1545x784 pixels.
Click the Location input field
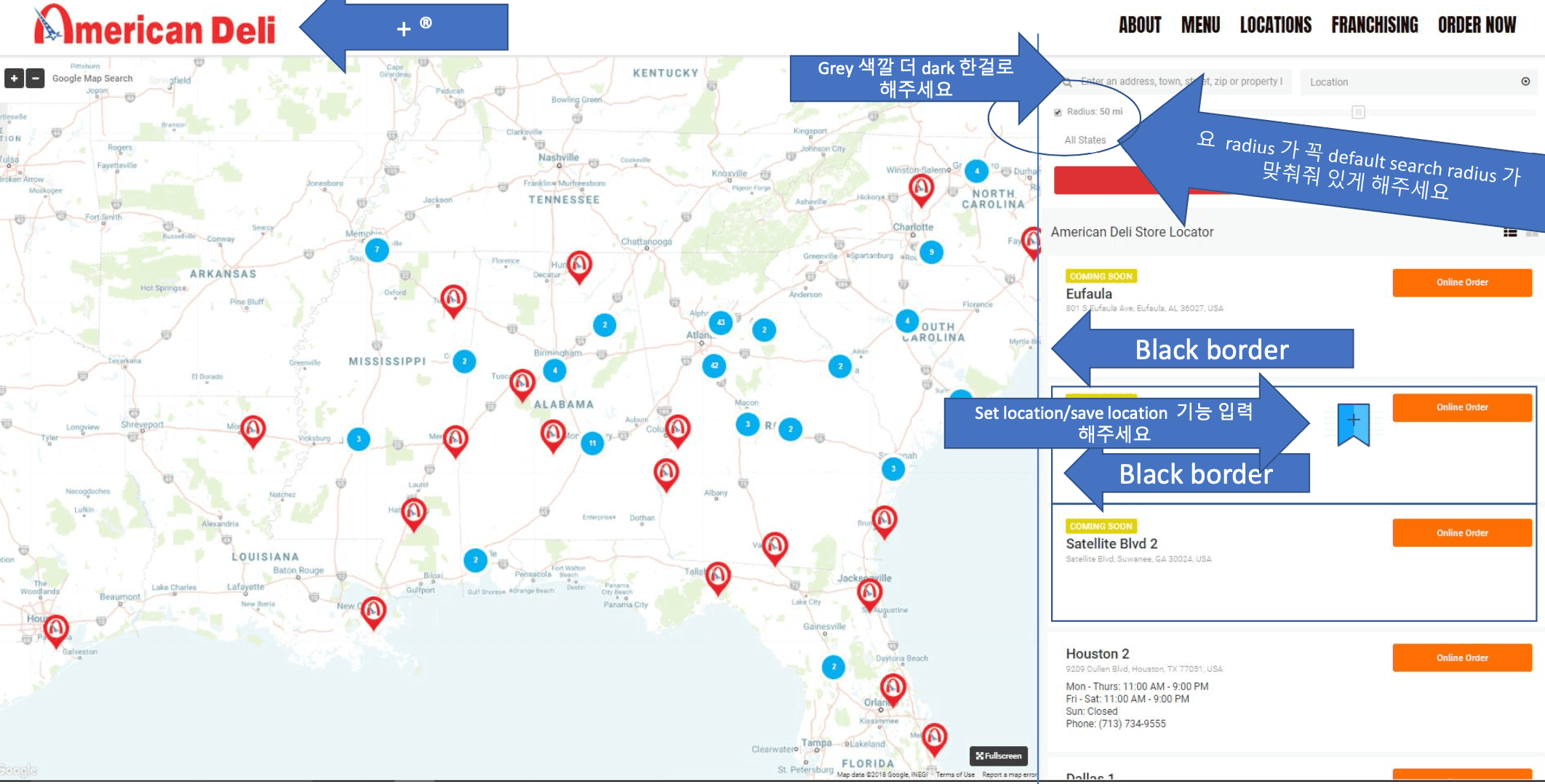click(x=1418, y=81)
